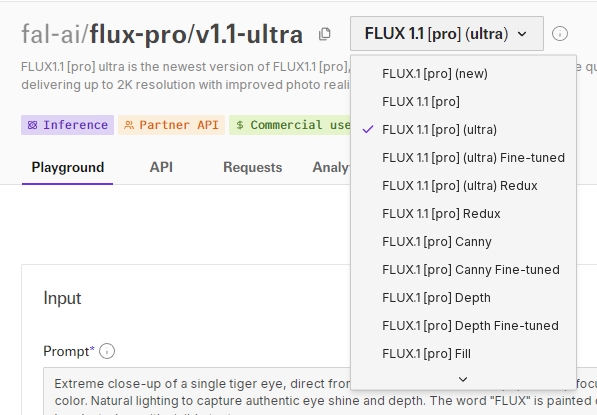
Task: Click the Prompt info icon
Action: click(107, 351)
